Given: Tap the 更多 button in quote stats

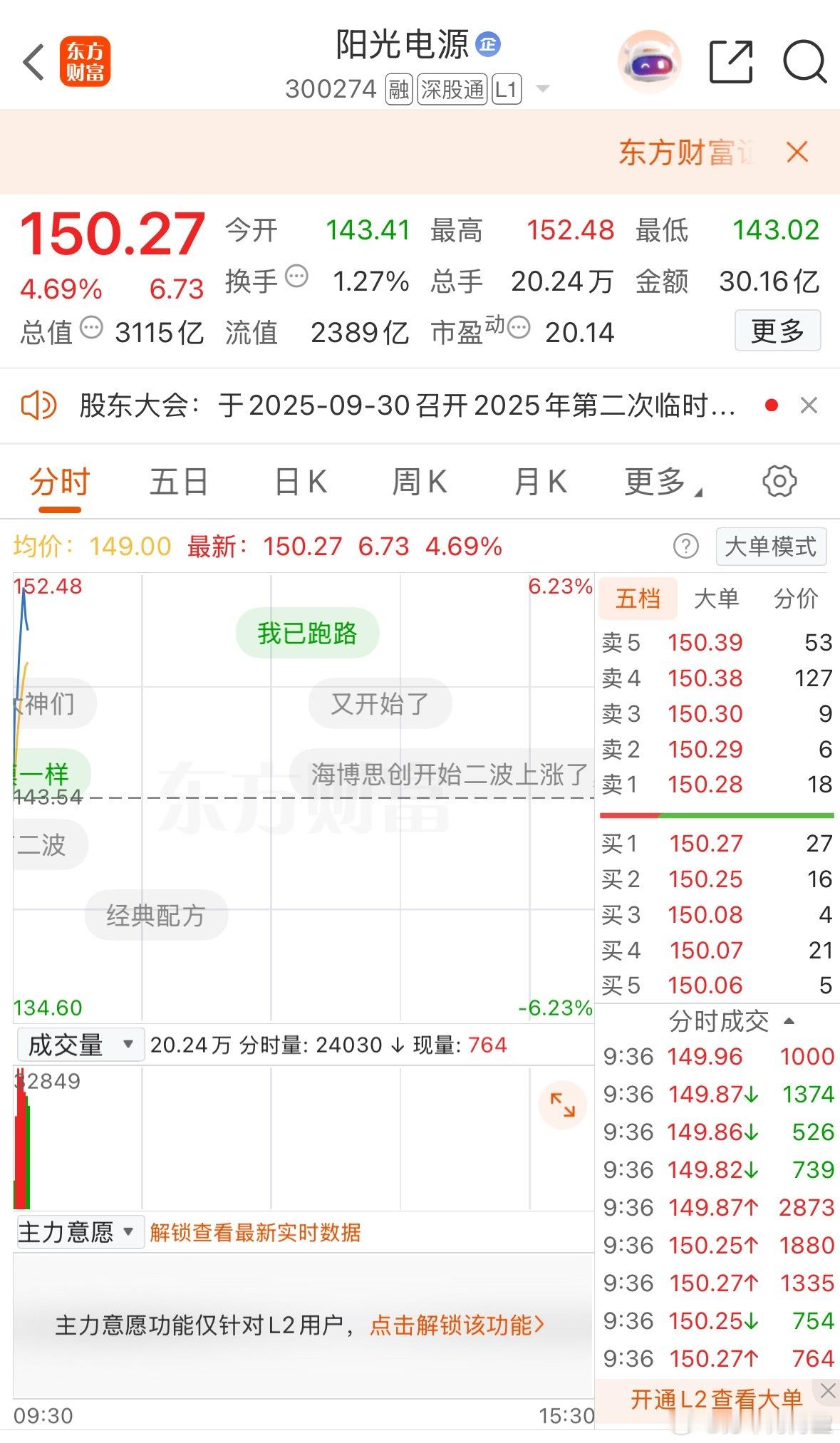Looking at the screenshot, I should click(x=777, y=330).
